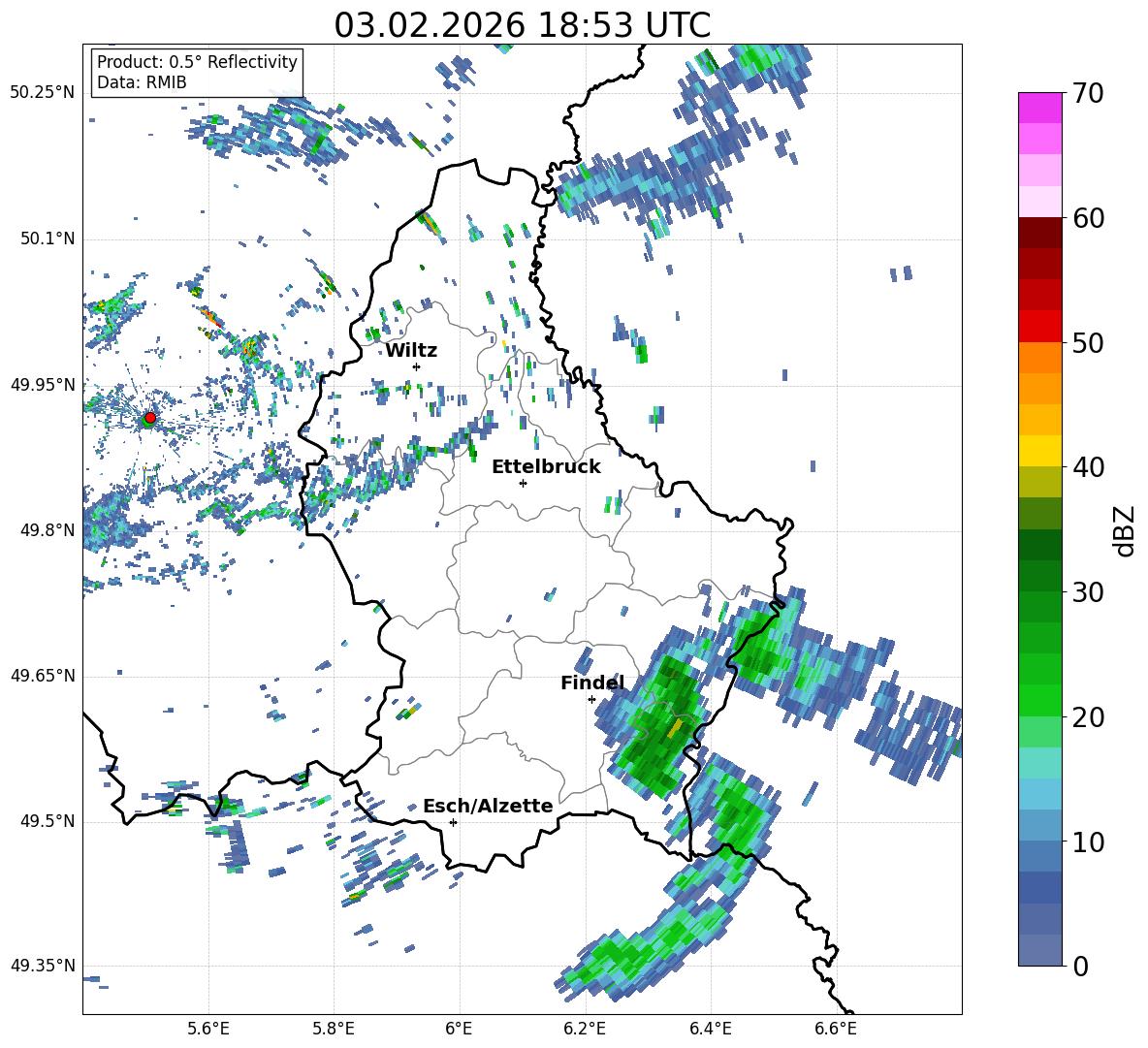Click the 0 tick label on colorbar
1148x1048 pixels.
1079,966
